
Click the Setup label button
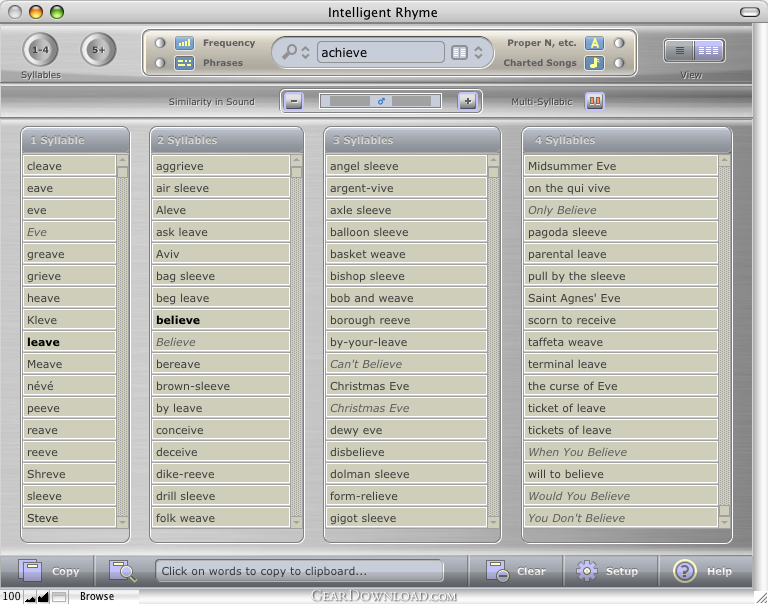[x=622, y=571]
